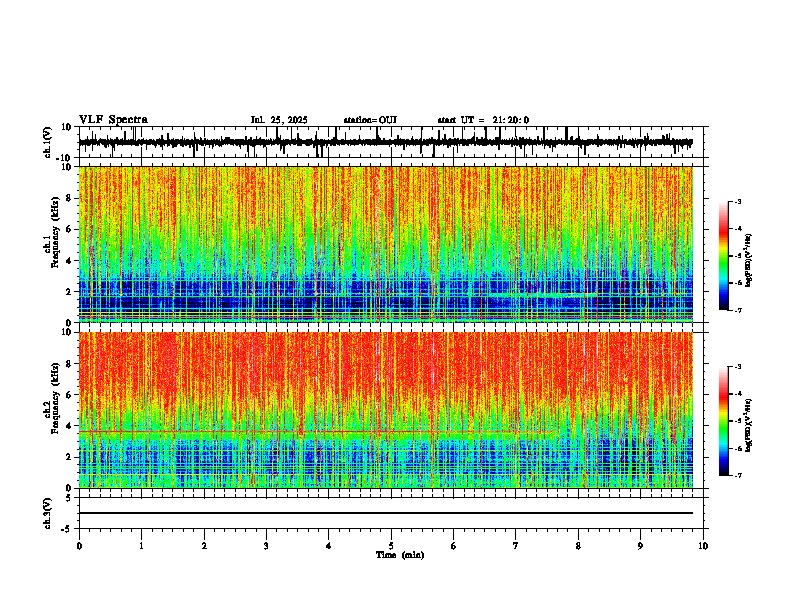792x612 pixels.
Task: Click the '-7' label on ch.2 colorbar
Action: [x=737, y=476]
